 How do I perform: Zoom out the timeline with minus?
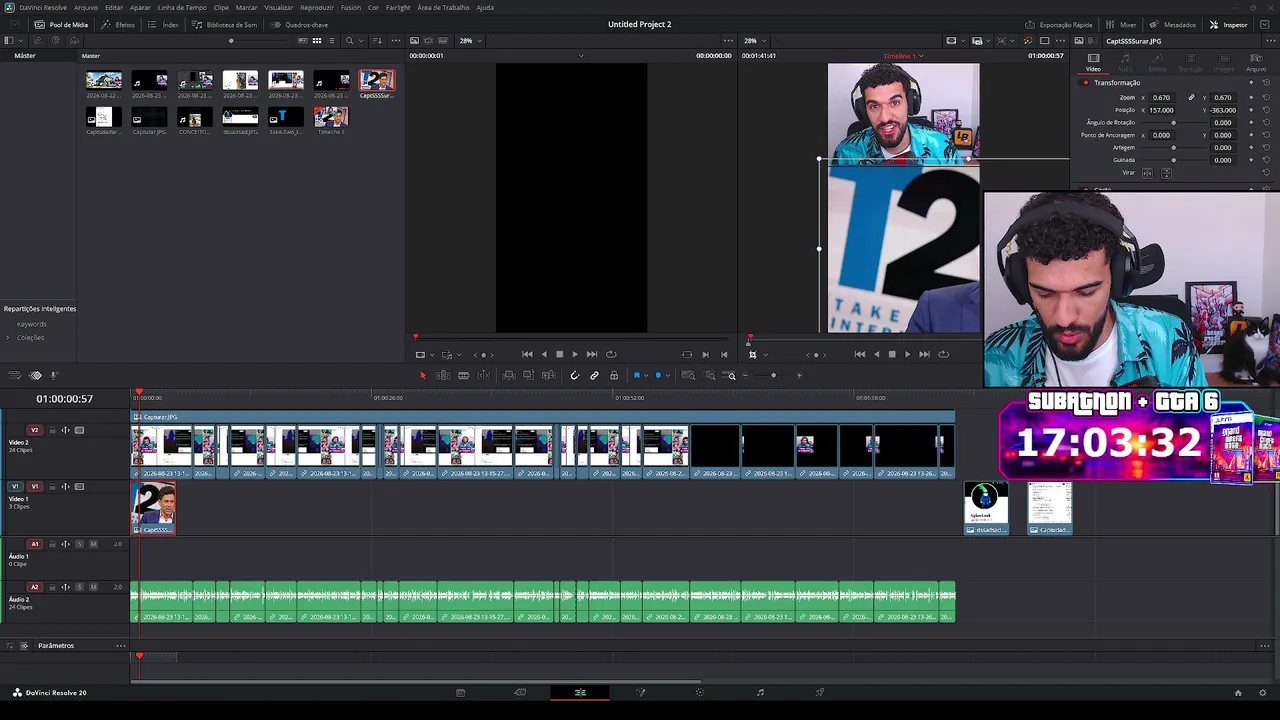[x=745, y=375]
